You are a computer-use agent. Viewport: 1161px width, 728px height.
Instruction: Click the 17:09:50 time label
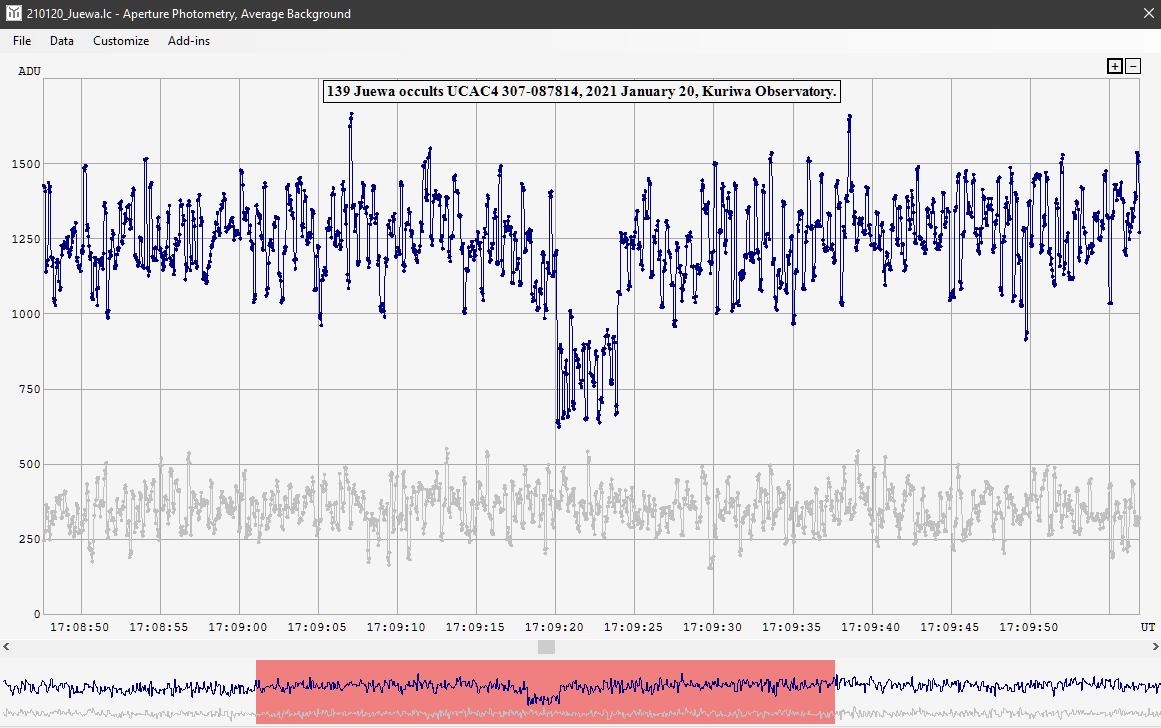point(1028,627)
